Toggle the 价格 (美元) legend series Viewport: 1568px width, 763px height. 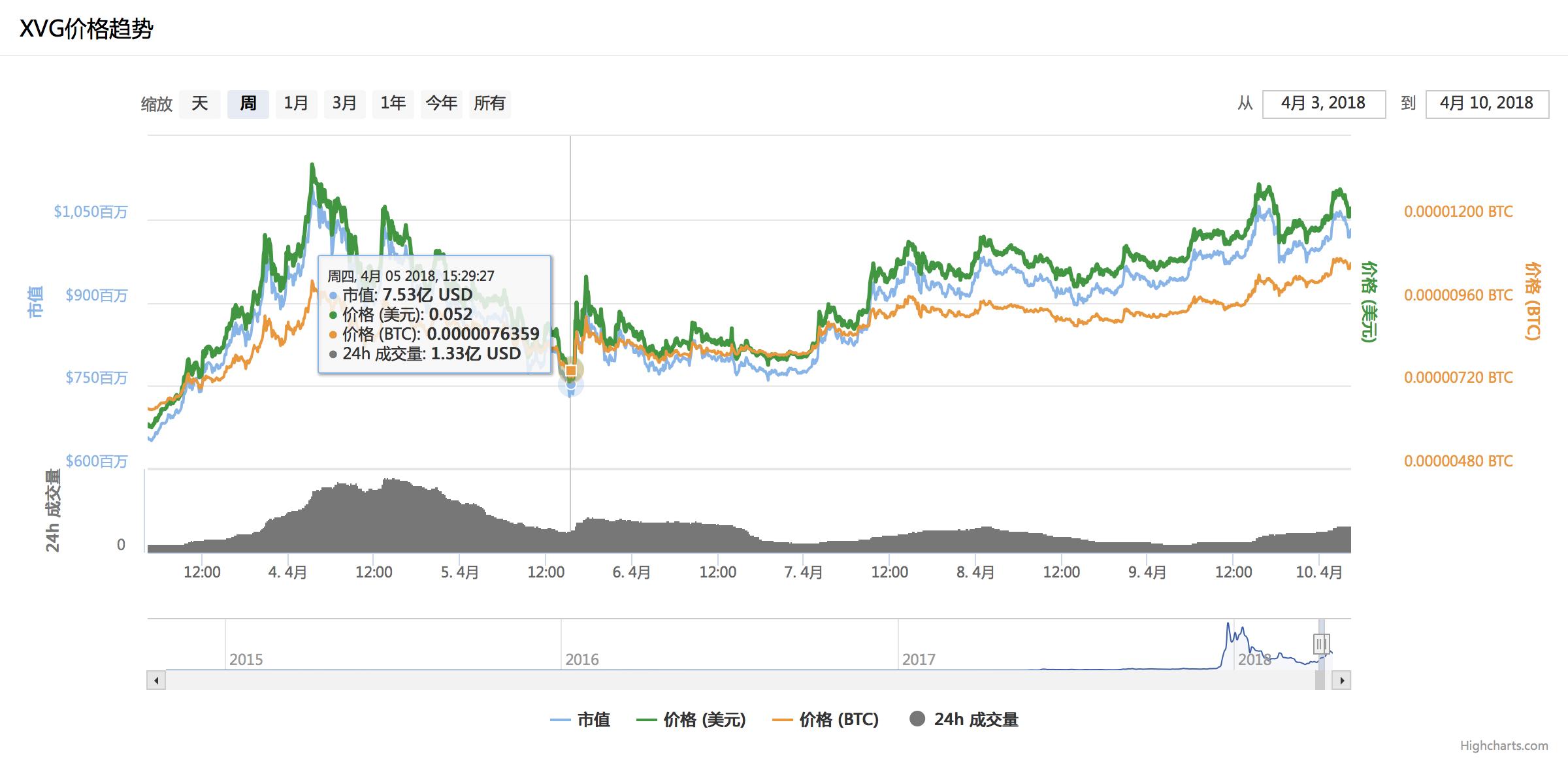(x=691, y=720)
